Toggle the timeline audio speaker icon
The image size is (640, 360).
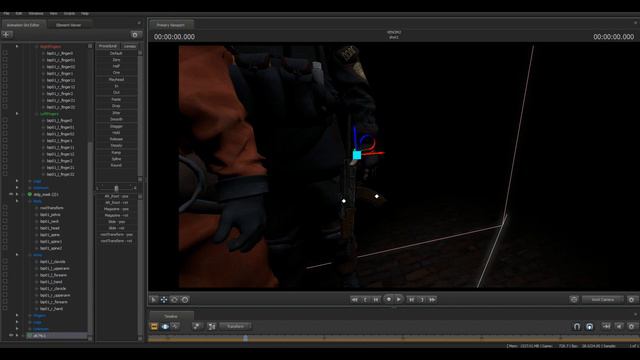619,327
